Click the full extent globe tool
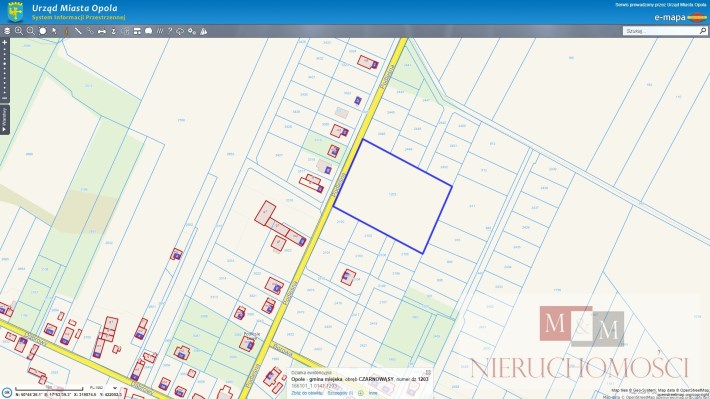 tap(43, 31)
